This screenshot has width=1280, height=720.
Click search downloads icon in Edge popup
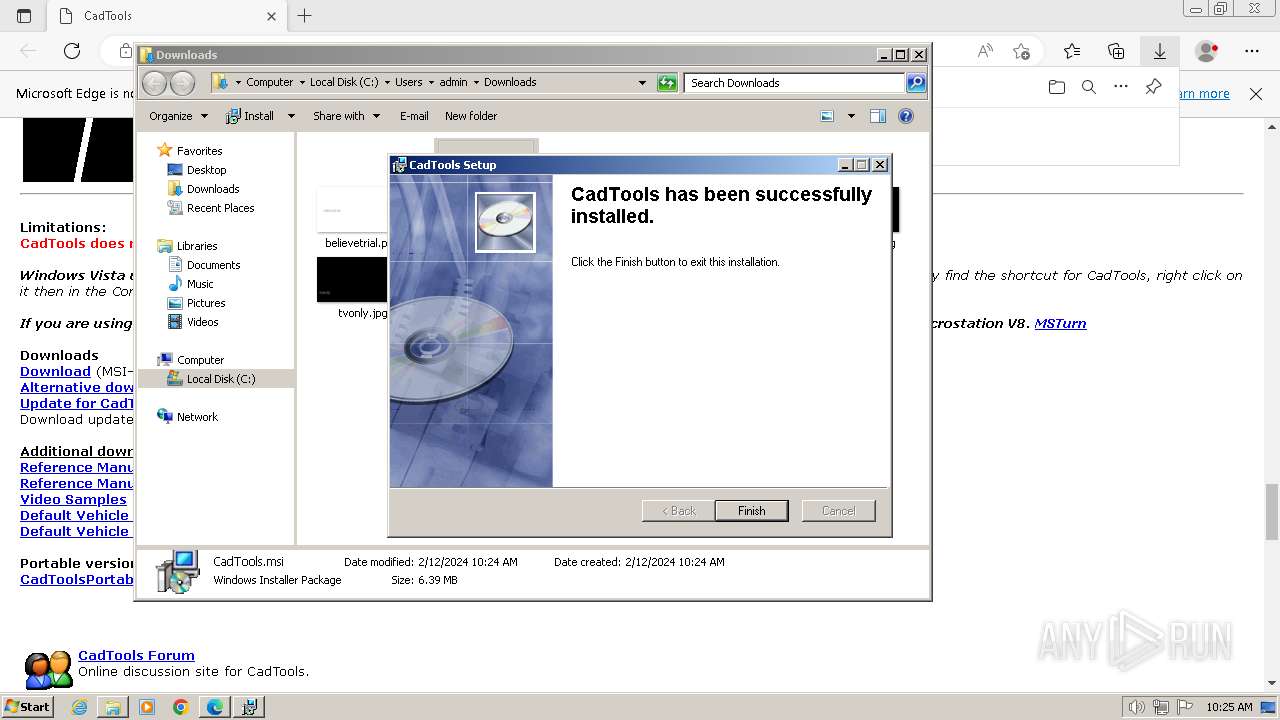(1089, 88)
